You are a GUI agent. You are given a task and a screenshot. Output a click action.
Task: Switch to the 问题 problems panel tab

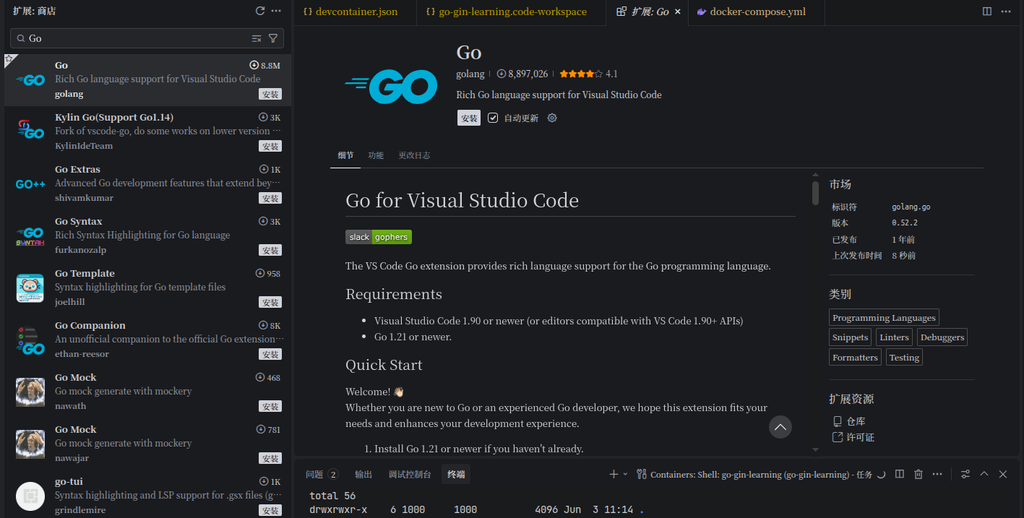[x=321, y=474]
